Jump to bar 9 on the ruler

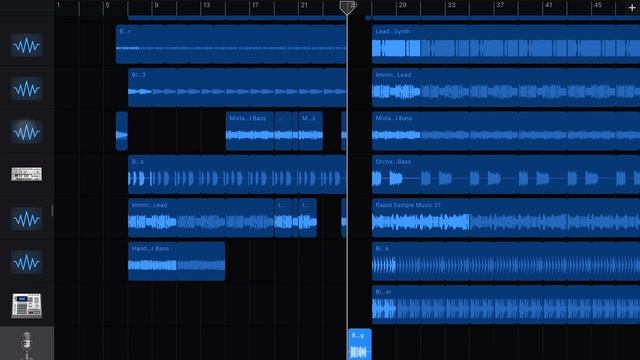tap(156, 5)
